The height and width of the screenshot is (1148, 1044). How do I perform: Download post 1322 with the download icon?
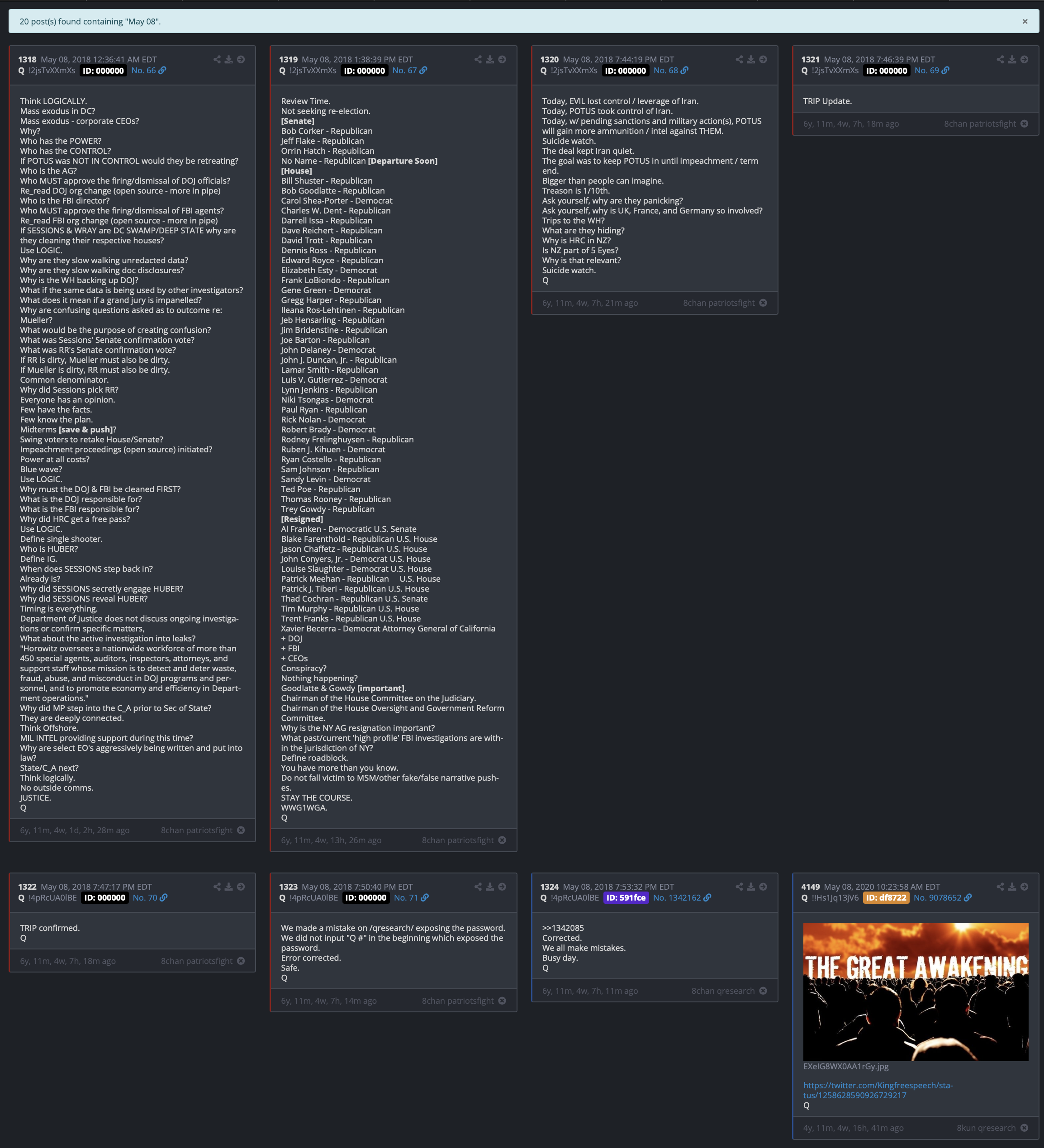(228, 887)
